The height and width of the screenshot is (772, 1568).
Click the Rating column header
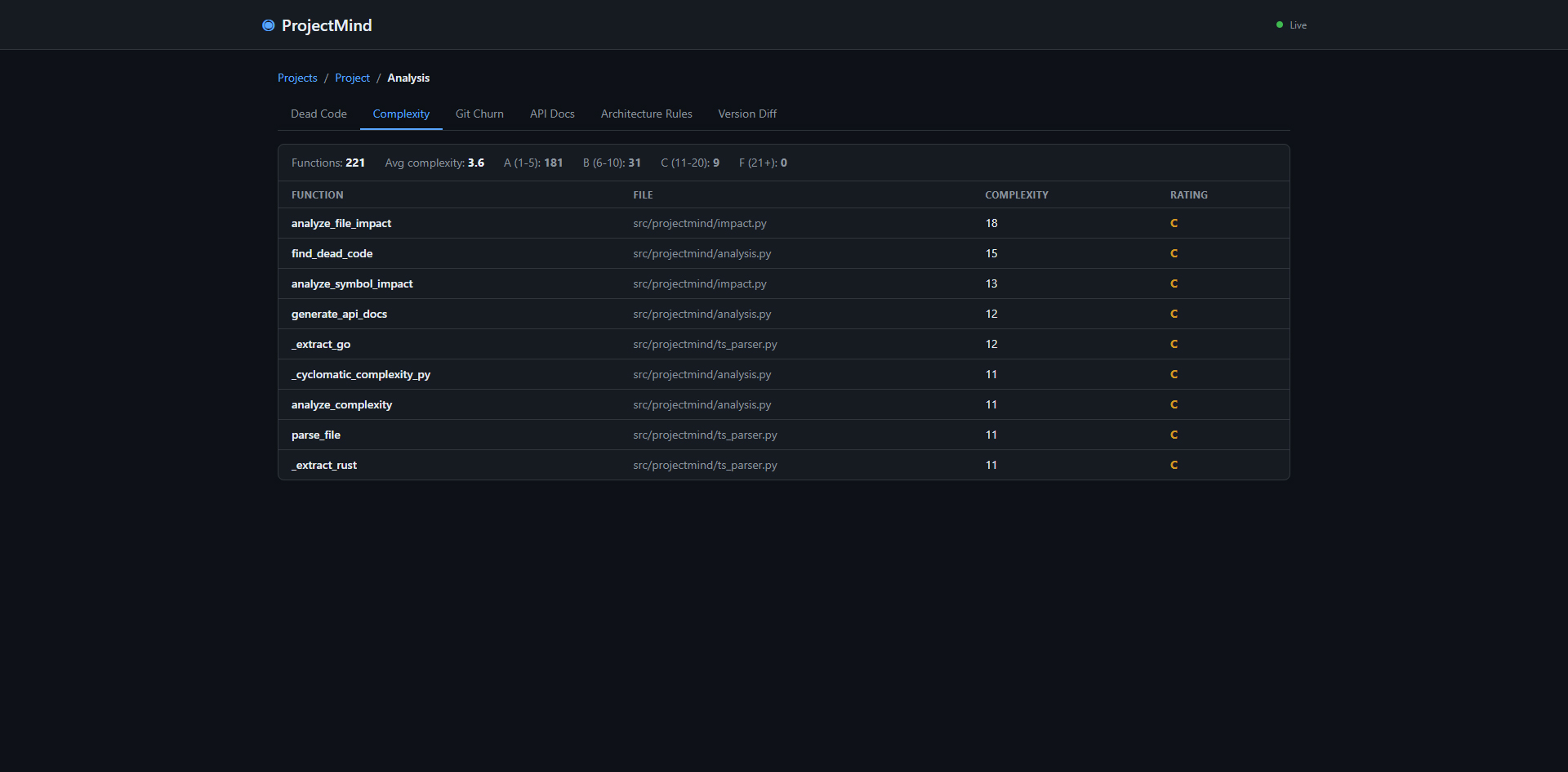(1188, 195)
